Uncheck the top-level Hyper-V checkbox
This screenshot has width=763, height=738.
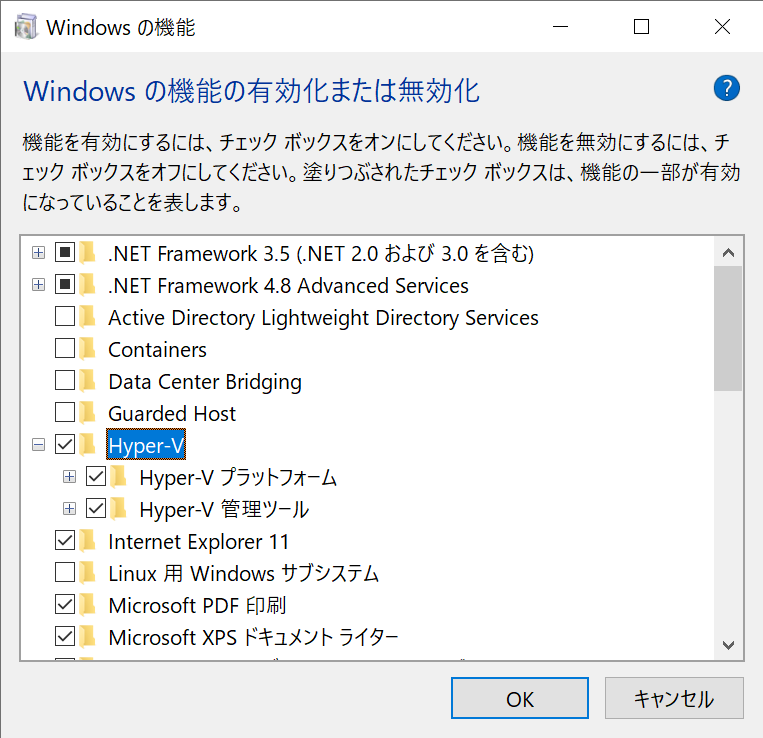65,444
